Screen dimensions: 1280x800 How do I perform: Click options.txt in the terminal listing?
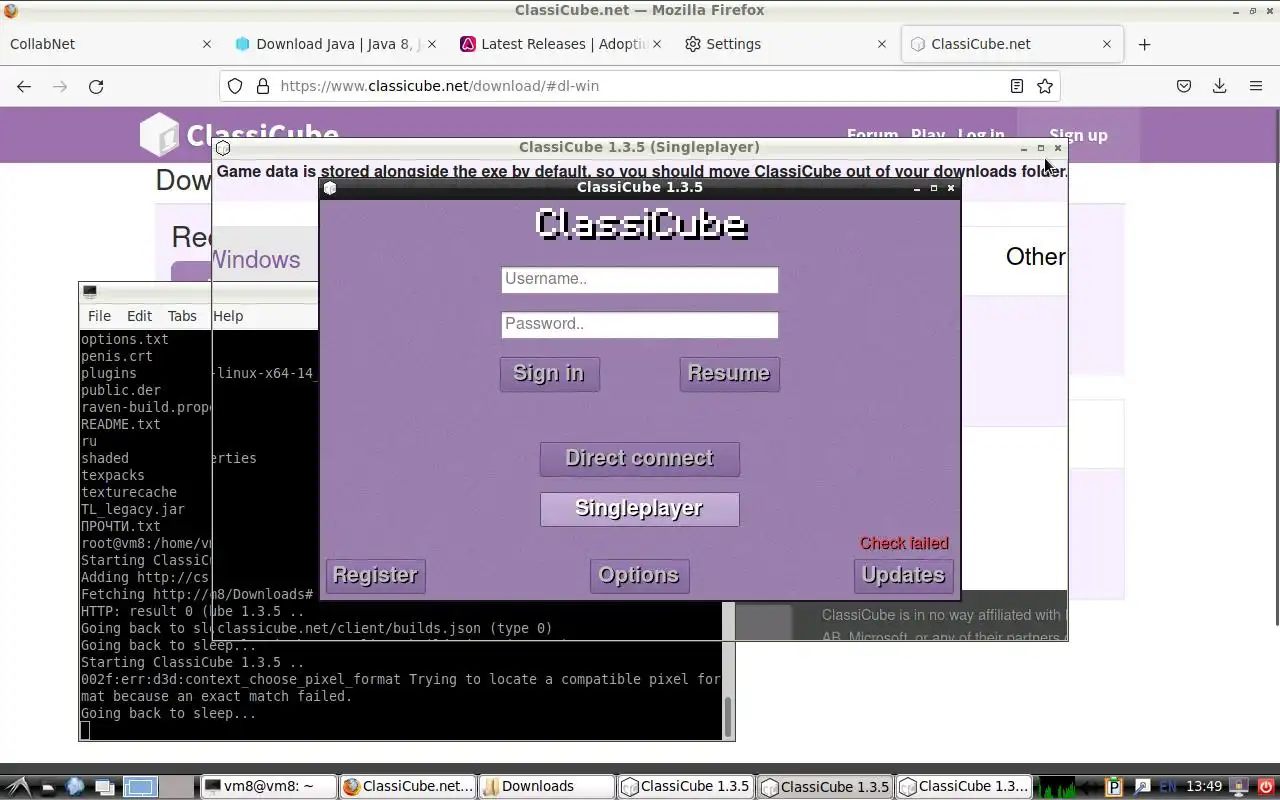pos(125,339)
